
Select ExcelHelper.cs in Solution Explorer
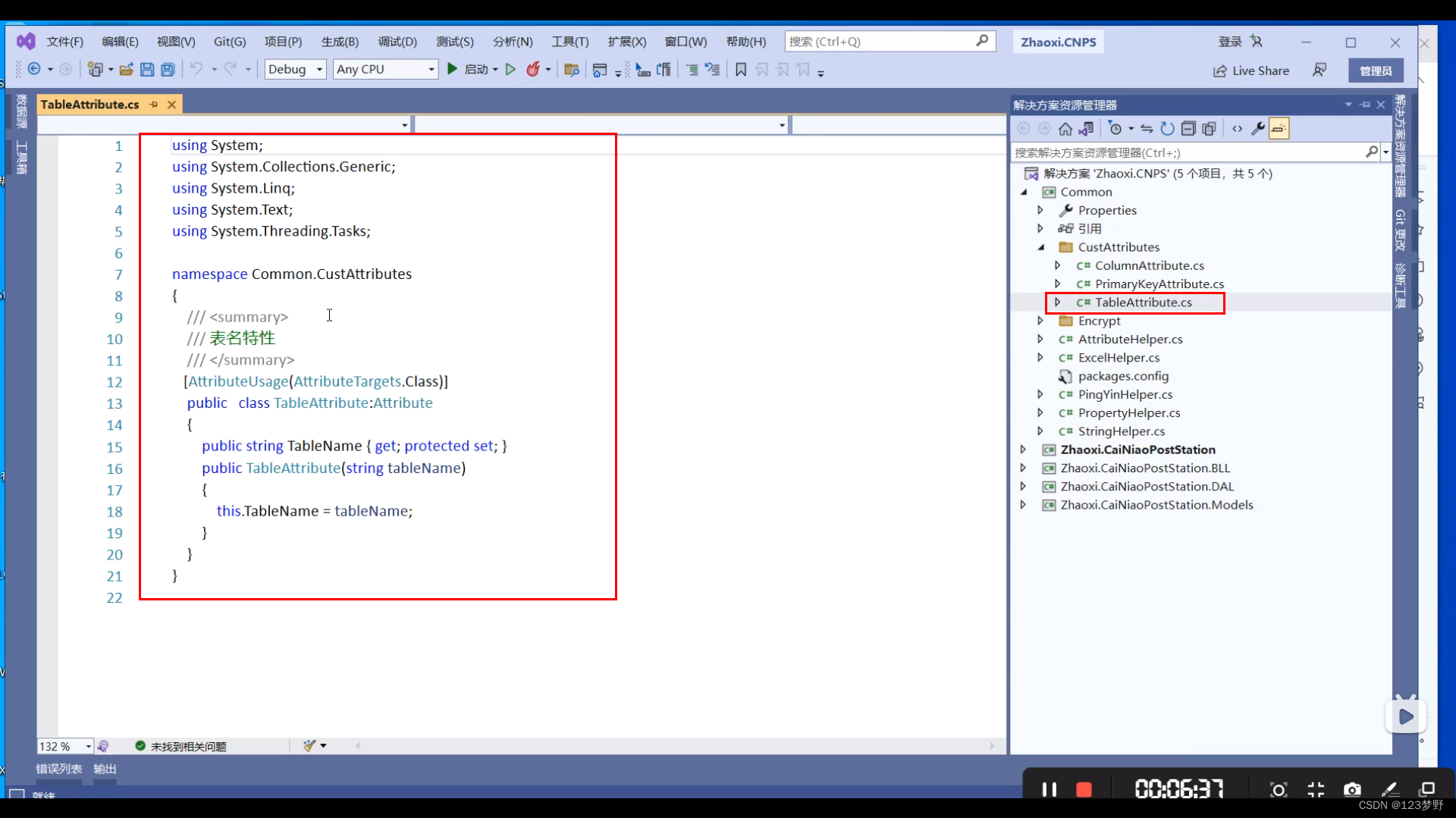(x=1119, y=358)
